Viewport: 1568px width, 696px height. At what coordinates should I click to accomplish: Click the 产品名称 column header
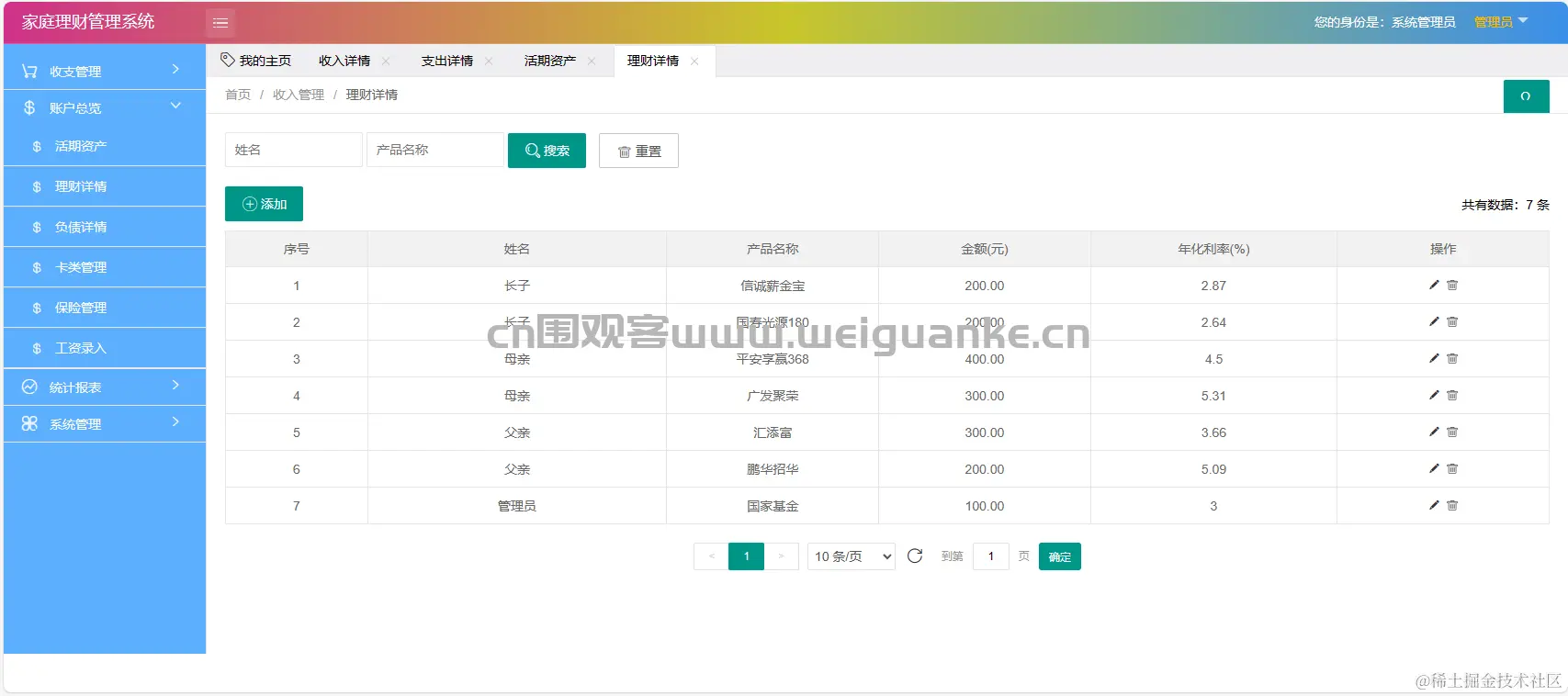click(x=773, y=249)
